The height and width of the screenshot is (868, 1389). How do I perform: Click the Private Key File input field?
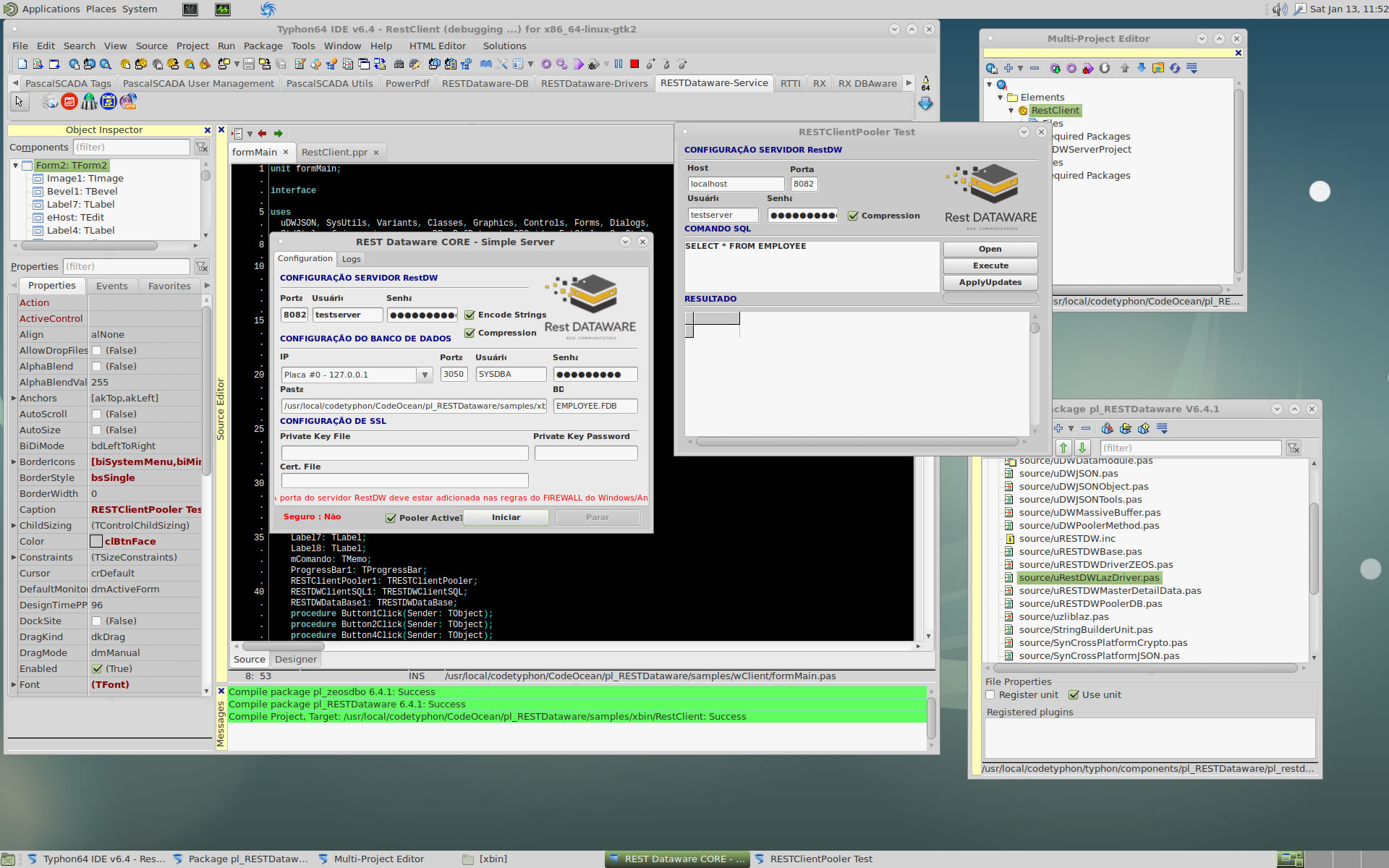click(x=404, y=454)
